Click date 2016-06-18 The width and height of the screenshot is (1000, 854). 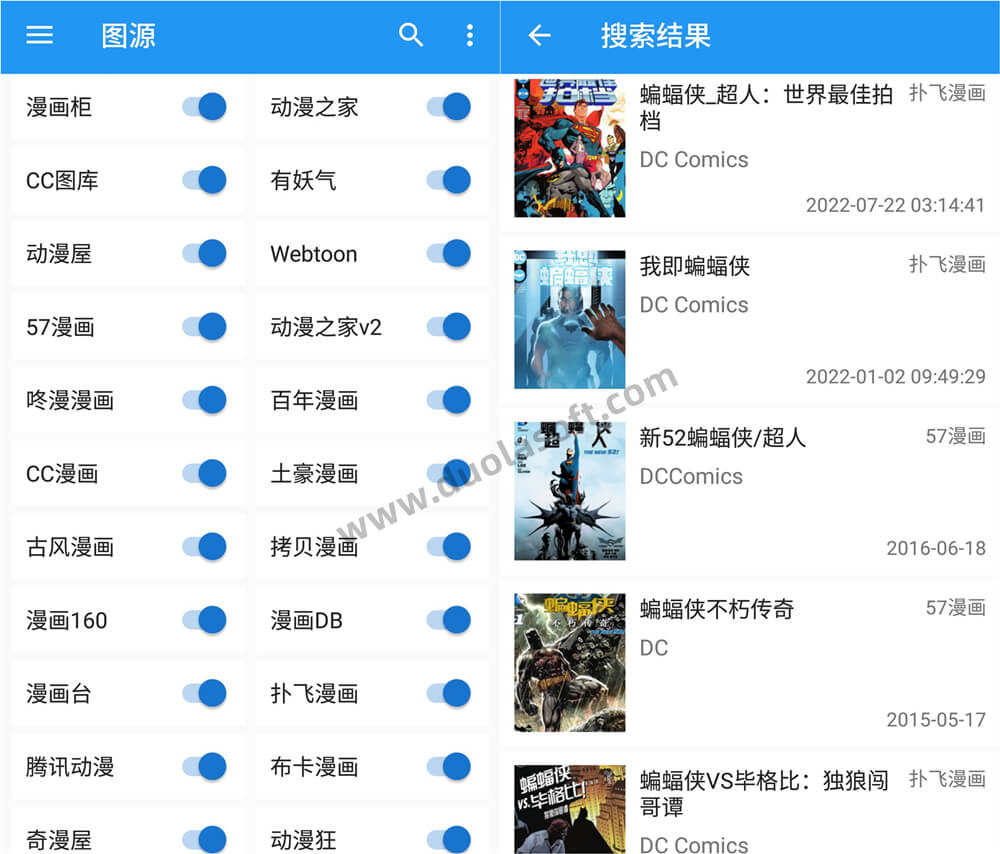pos(936,548)
